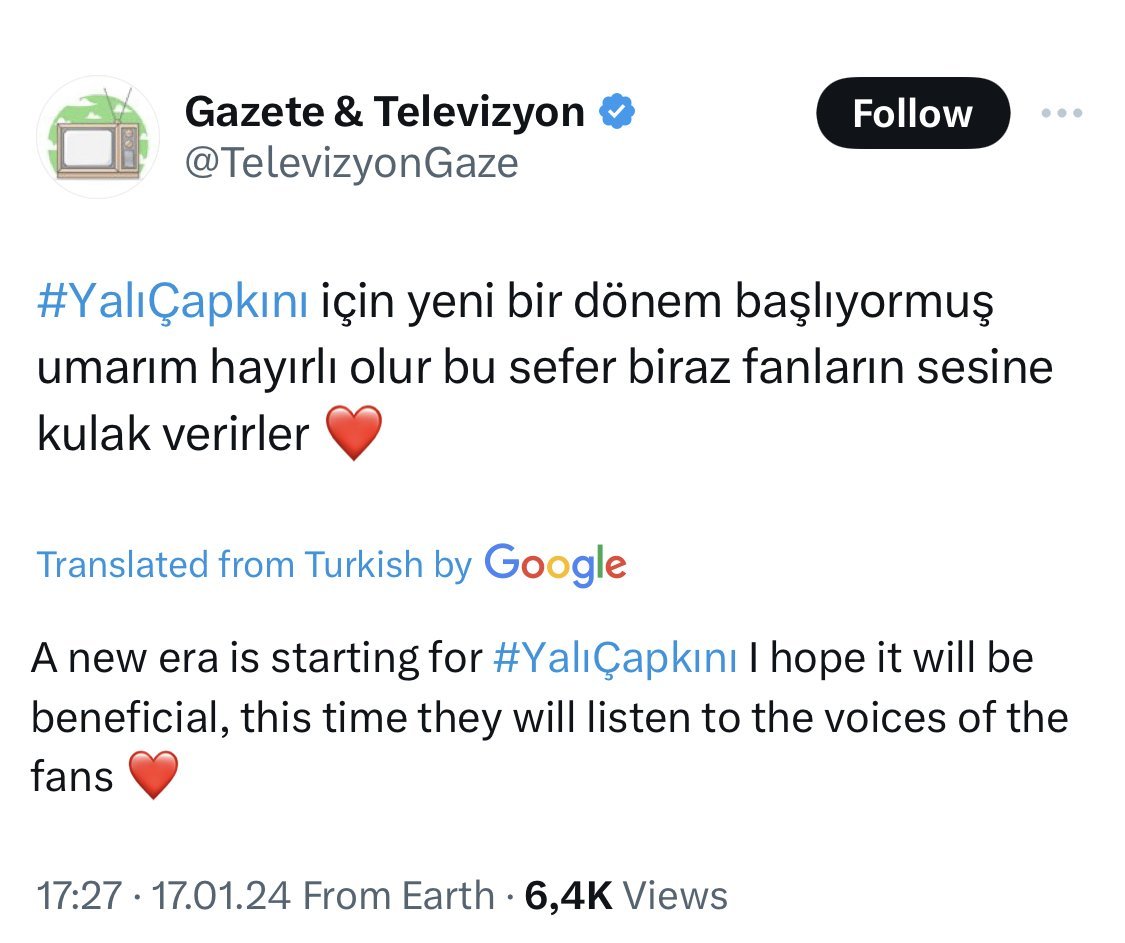Click the word 'Views' in the footer

[x=673, y=895]
